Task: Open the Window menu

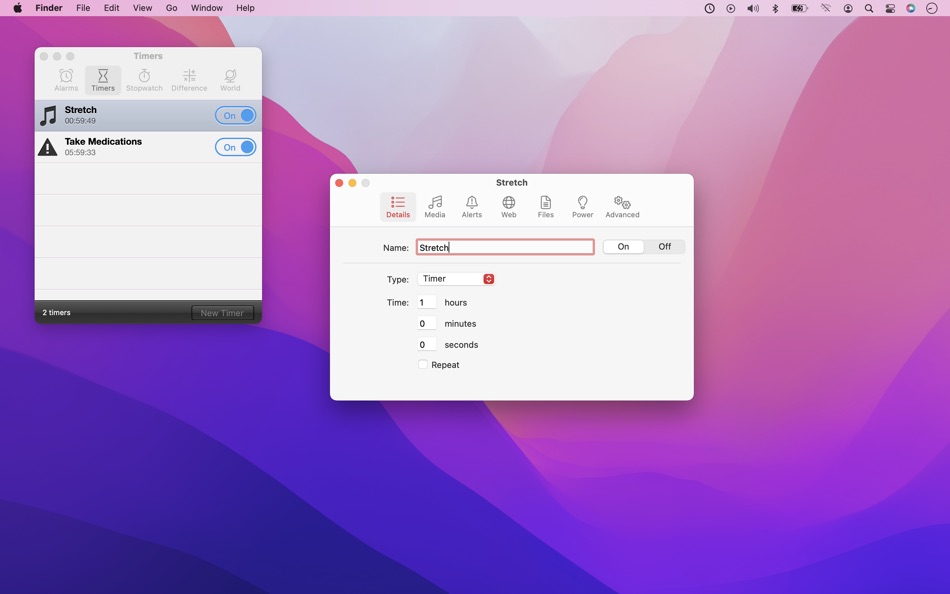Action: pos(206,7)
